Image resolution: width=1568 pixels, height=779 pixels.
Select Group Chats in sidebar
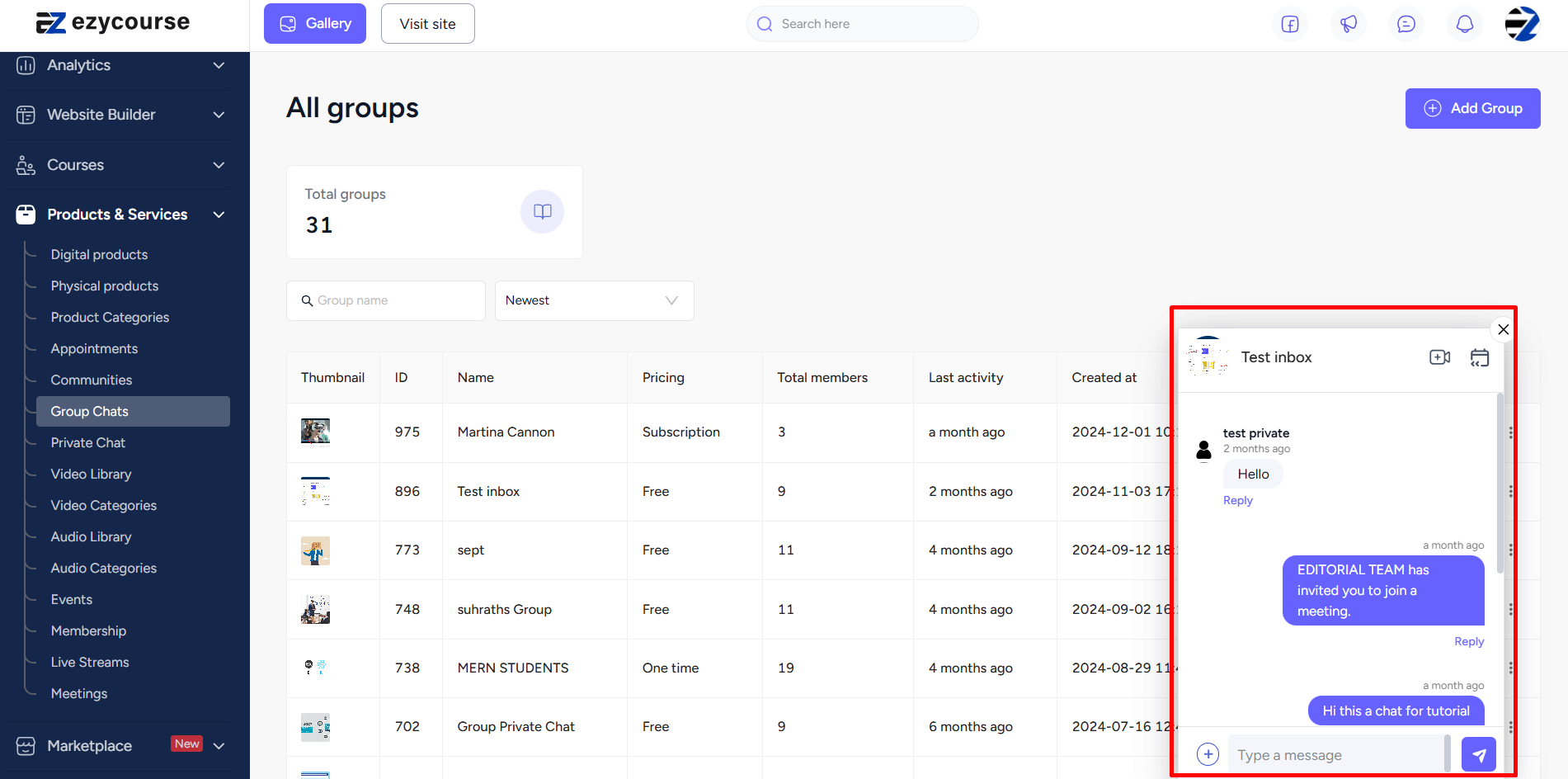133,412
